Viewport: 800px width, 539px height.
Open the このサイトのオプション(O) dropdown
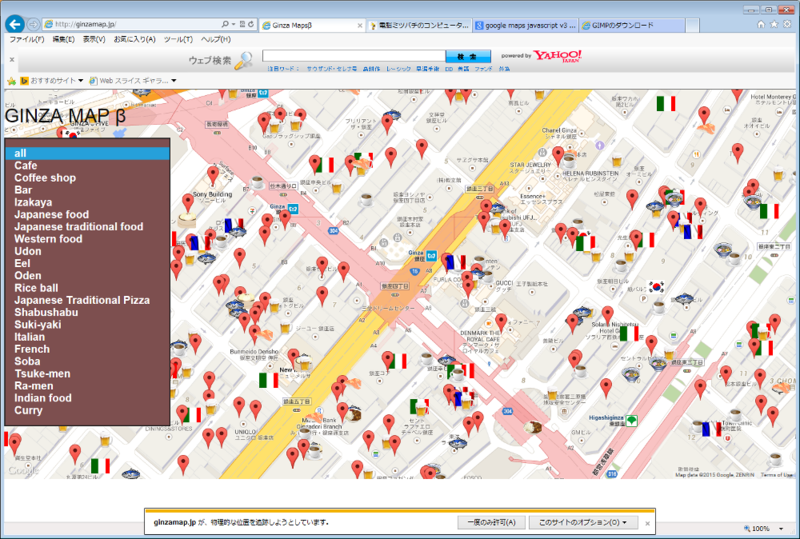(x=582, y=523)
